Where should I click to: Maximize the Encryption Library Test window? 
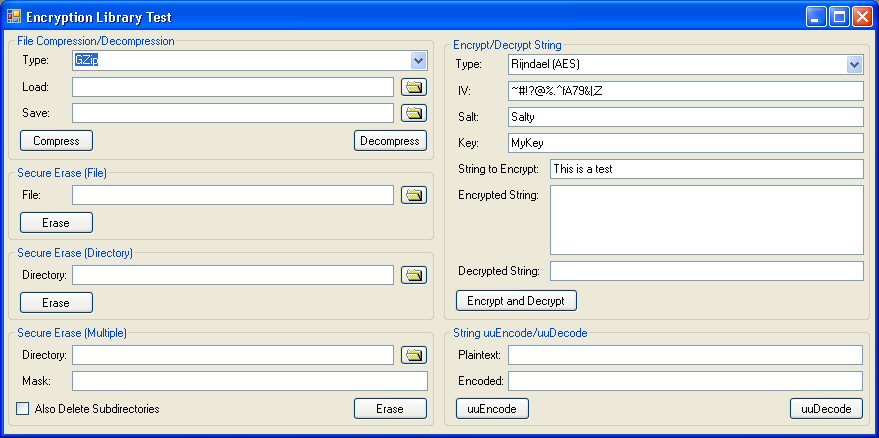[839, 17]
